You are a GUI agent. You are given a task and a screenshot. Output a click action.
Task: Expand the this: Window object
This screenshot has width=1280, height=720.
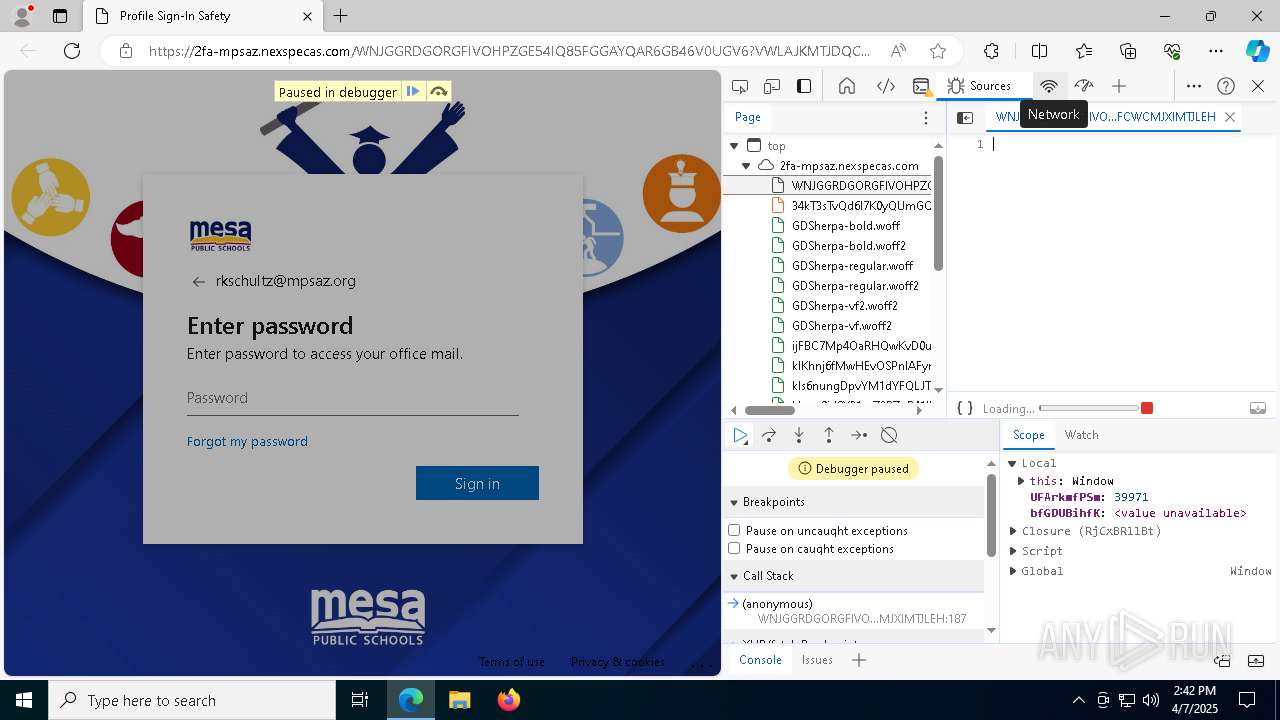[x=1021, y=481]
